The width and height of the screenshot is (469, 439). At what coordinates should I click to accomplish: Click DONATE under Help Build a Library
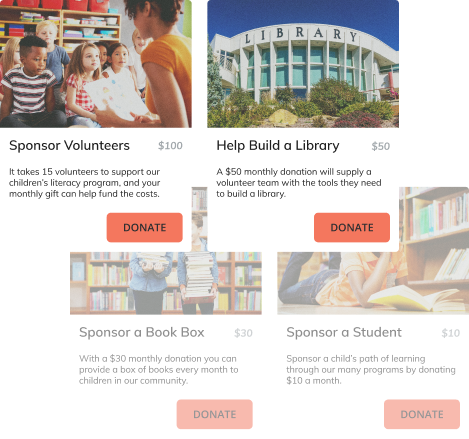point(352,227)
